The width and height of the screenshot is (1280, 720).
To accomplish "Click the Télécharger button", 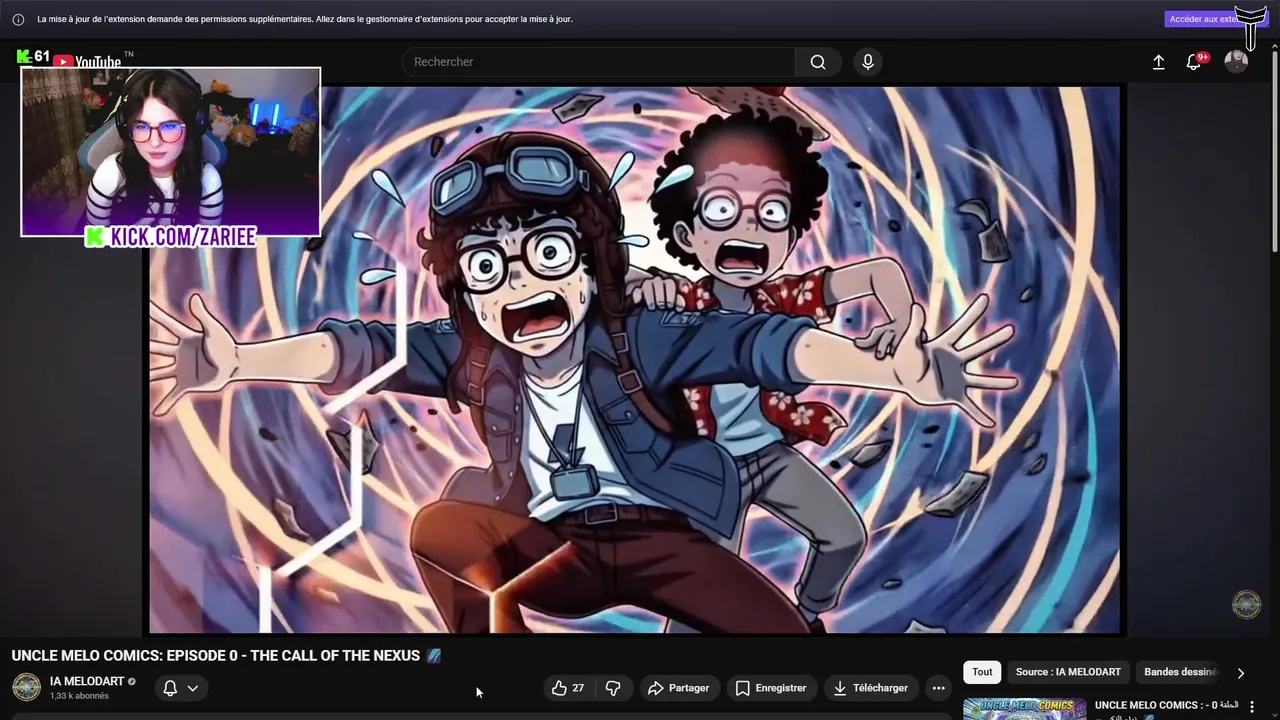I will point(871,688).
